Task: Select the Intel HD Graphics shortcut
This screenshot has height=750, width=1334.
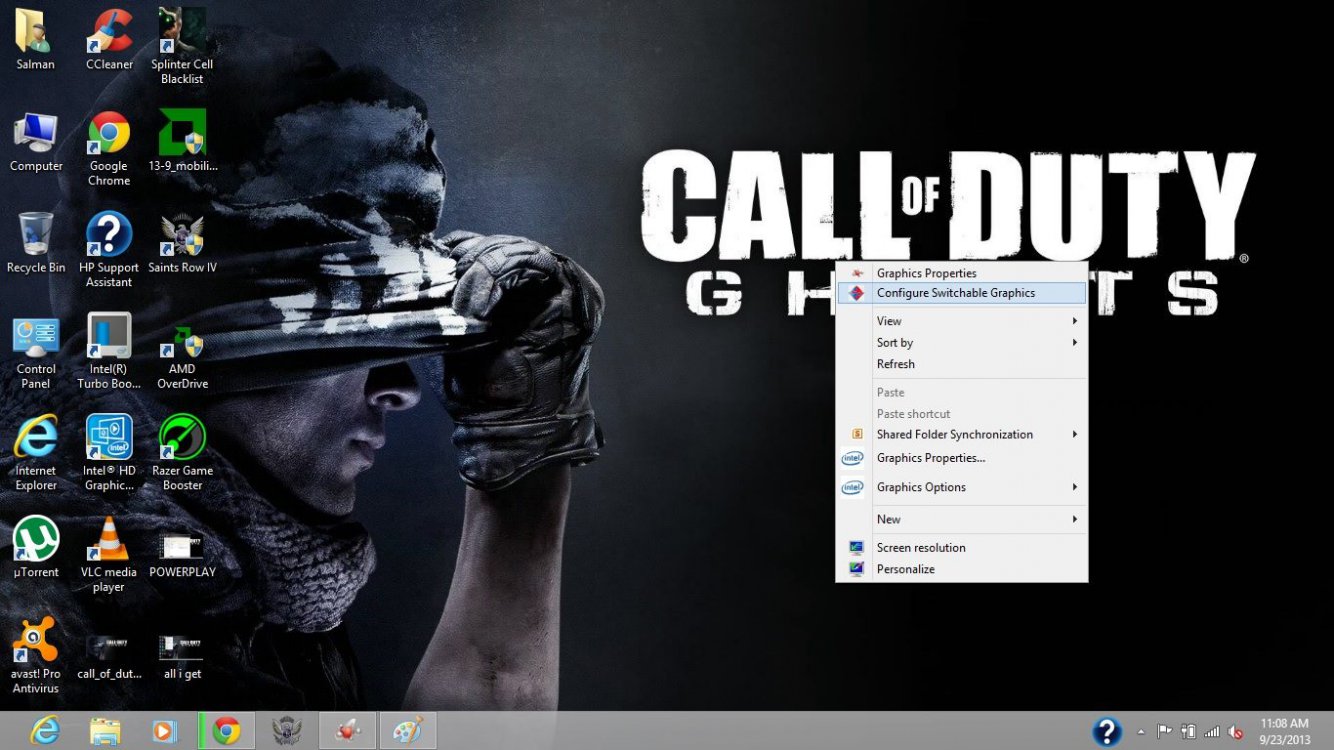Action: (109, 453)
